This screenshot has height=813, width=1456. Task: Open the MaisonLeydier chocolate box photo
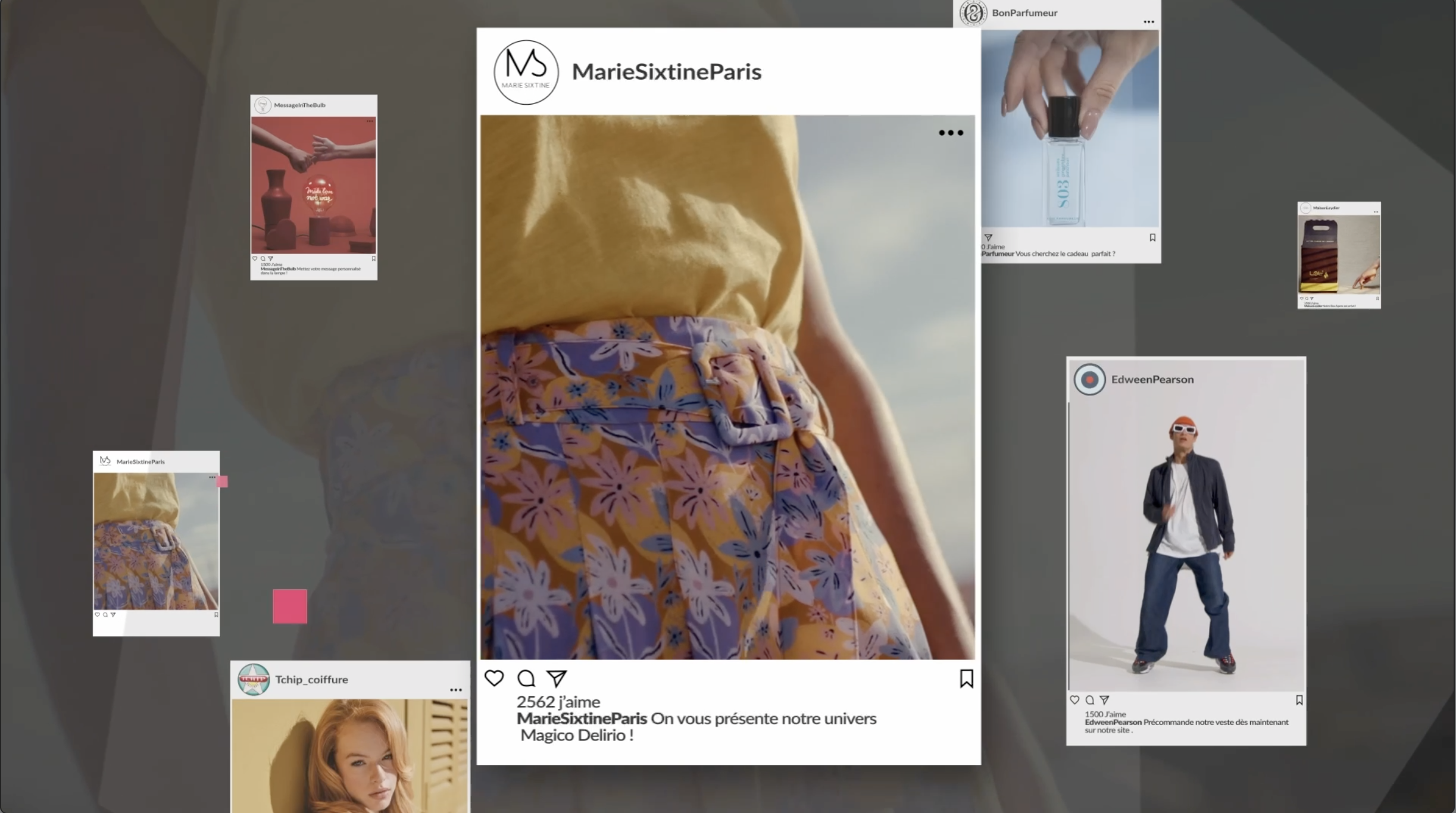click(x=1339, y=255)
